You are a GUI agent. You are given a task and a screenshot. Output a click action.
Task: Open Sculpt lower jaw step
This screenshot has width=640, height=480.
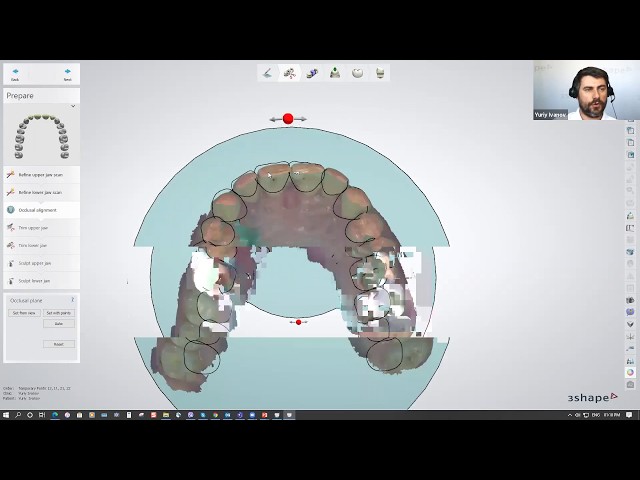[42, 281]
